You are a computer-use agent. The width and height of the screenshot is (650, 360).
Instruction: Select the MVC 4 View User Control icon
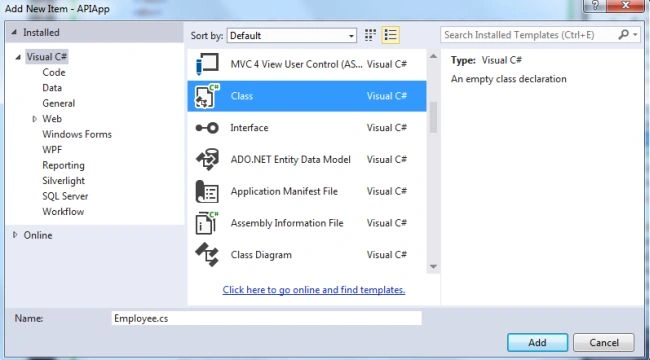click(x=207, y=64)
